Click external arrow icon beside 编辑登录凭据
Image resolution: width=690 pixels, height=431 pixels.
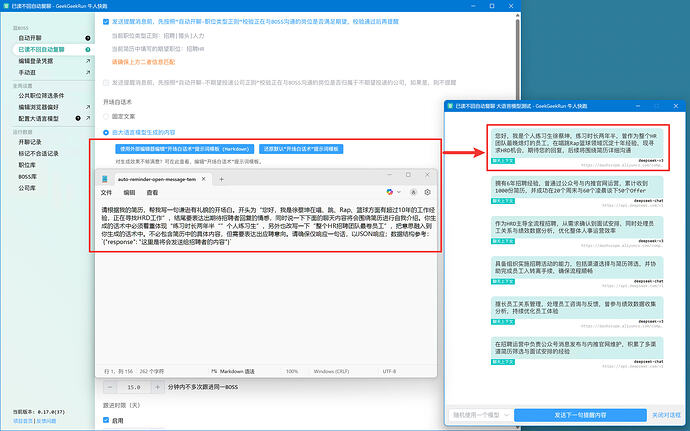(x=88, y=61)
